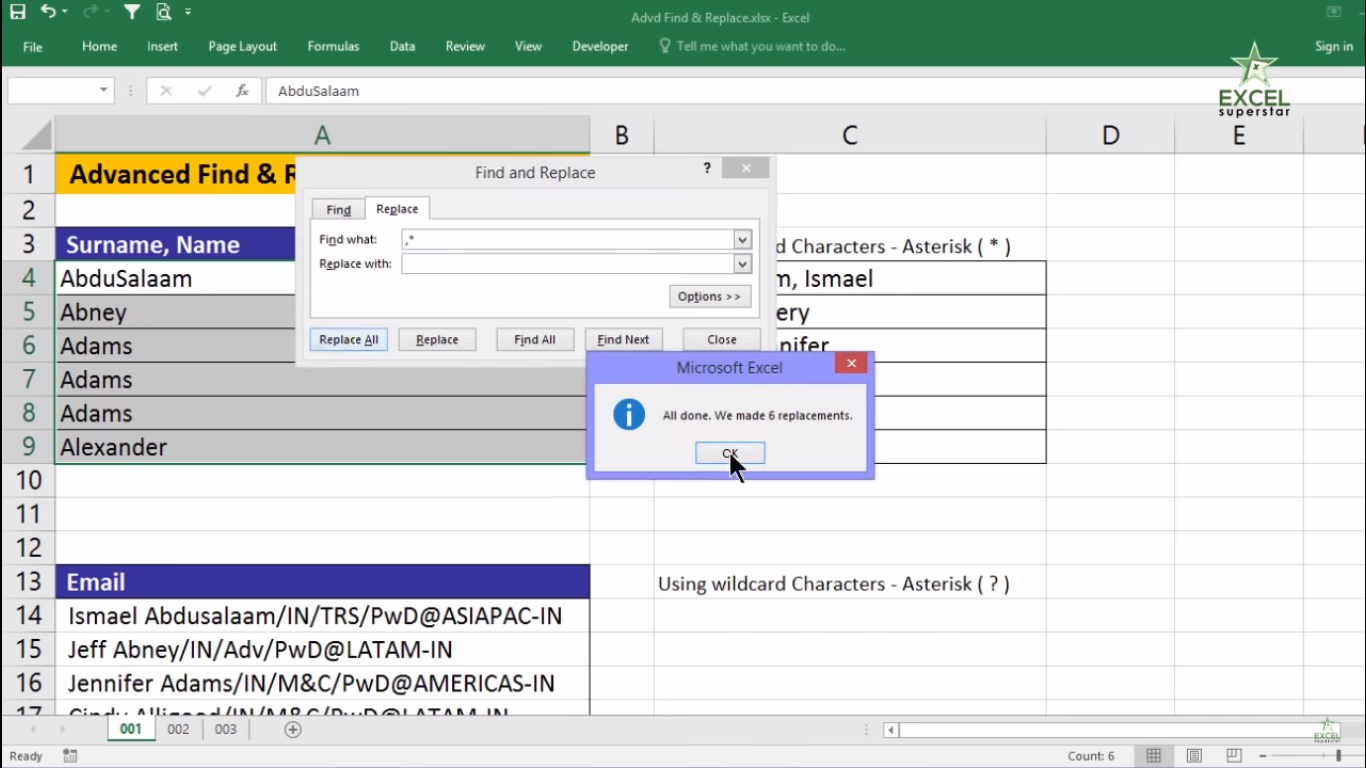Open the Page Layout tab
The width and height of the screenshot is (1366, 768).
pos(242,46)
